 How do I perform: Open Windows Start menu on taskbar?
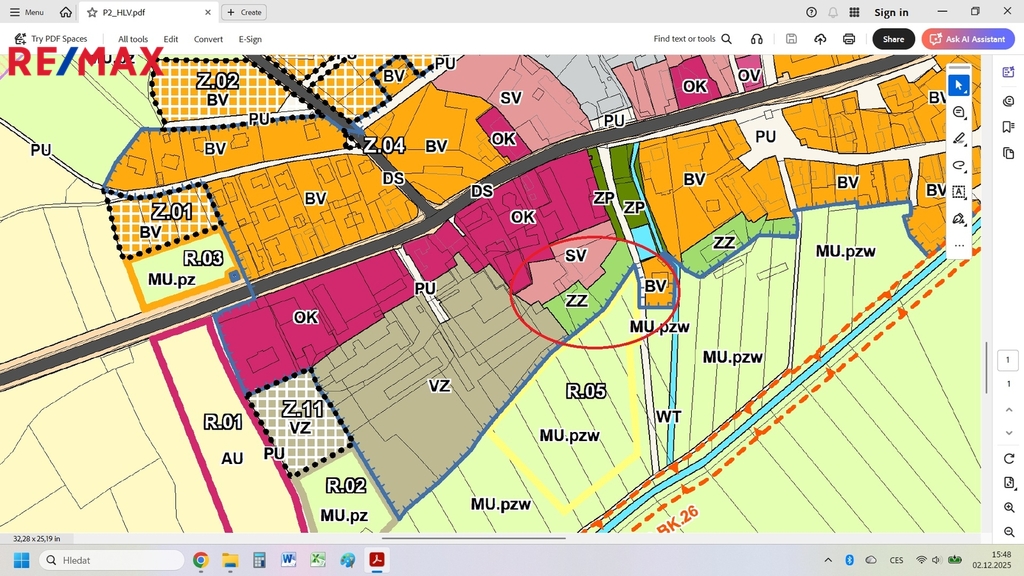click(21, 560)
